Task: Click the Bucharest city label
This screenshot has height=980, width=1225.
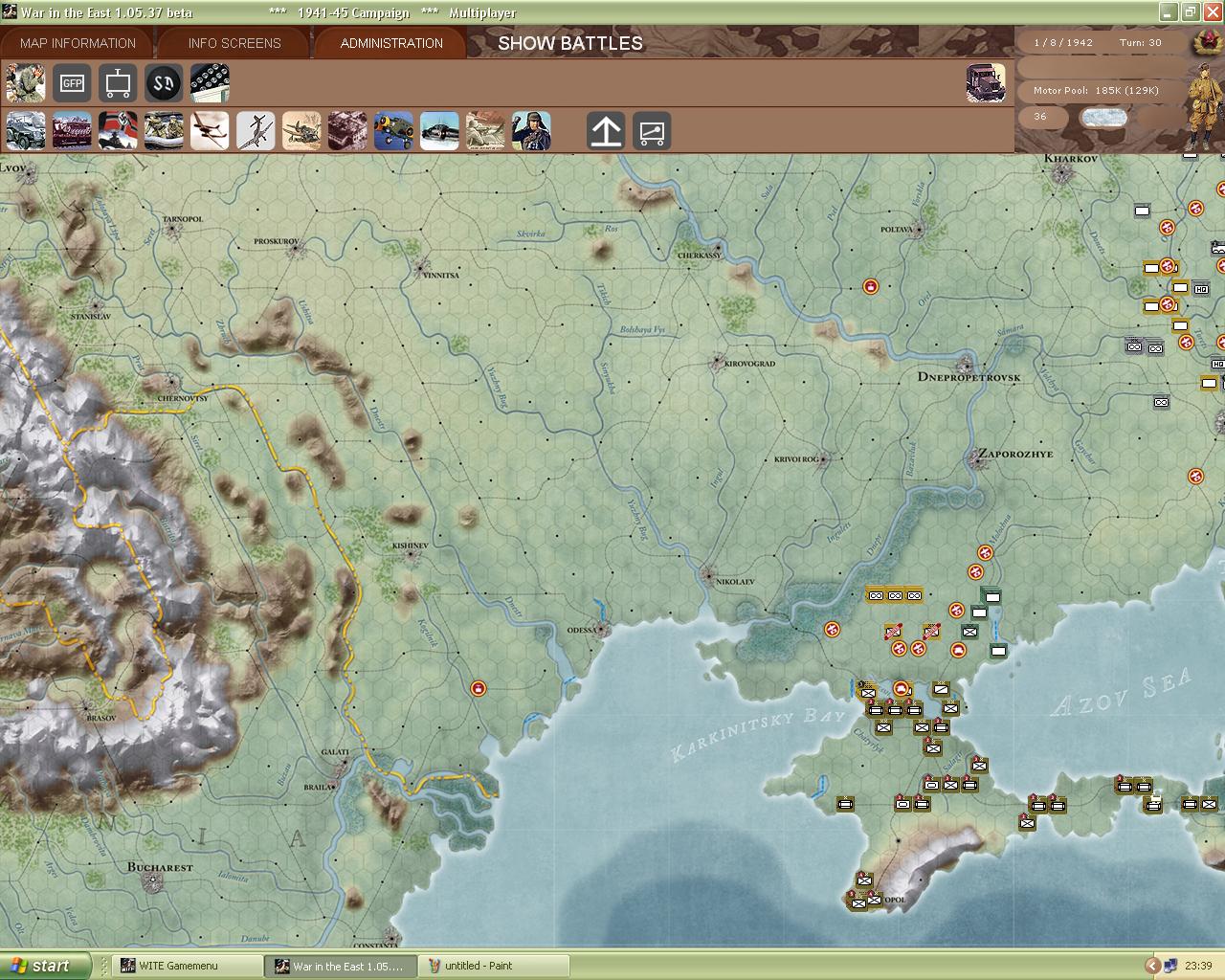Action: [160, 867]
